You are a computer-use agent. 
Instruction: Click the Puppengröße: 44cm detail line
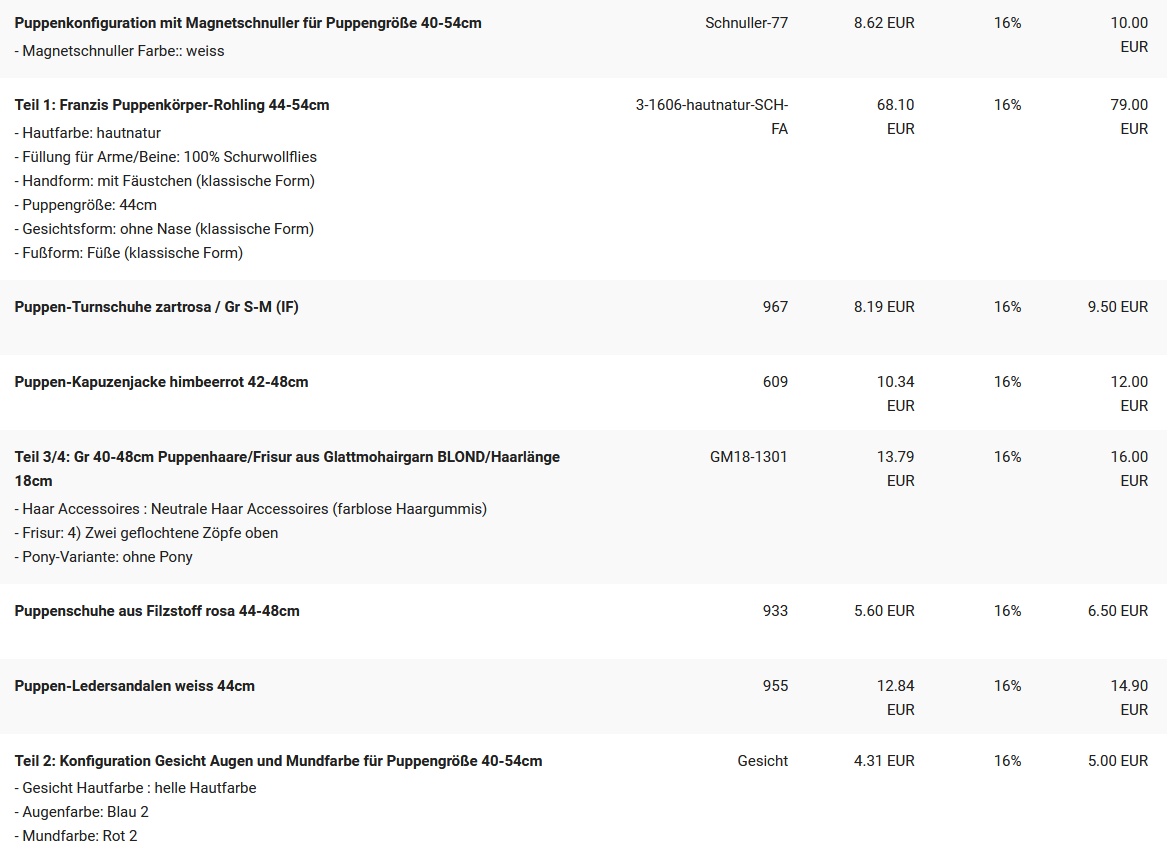(x=86, y=205)
